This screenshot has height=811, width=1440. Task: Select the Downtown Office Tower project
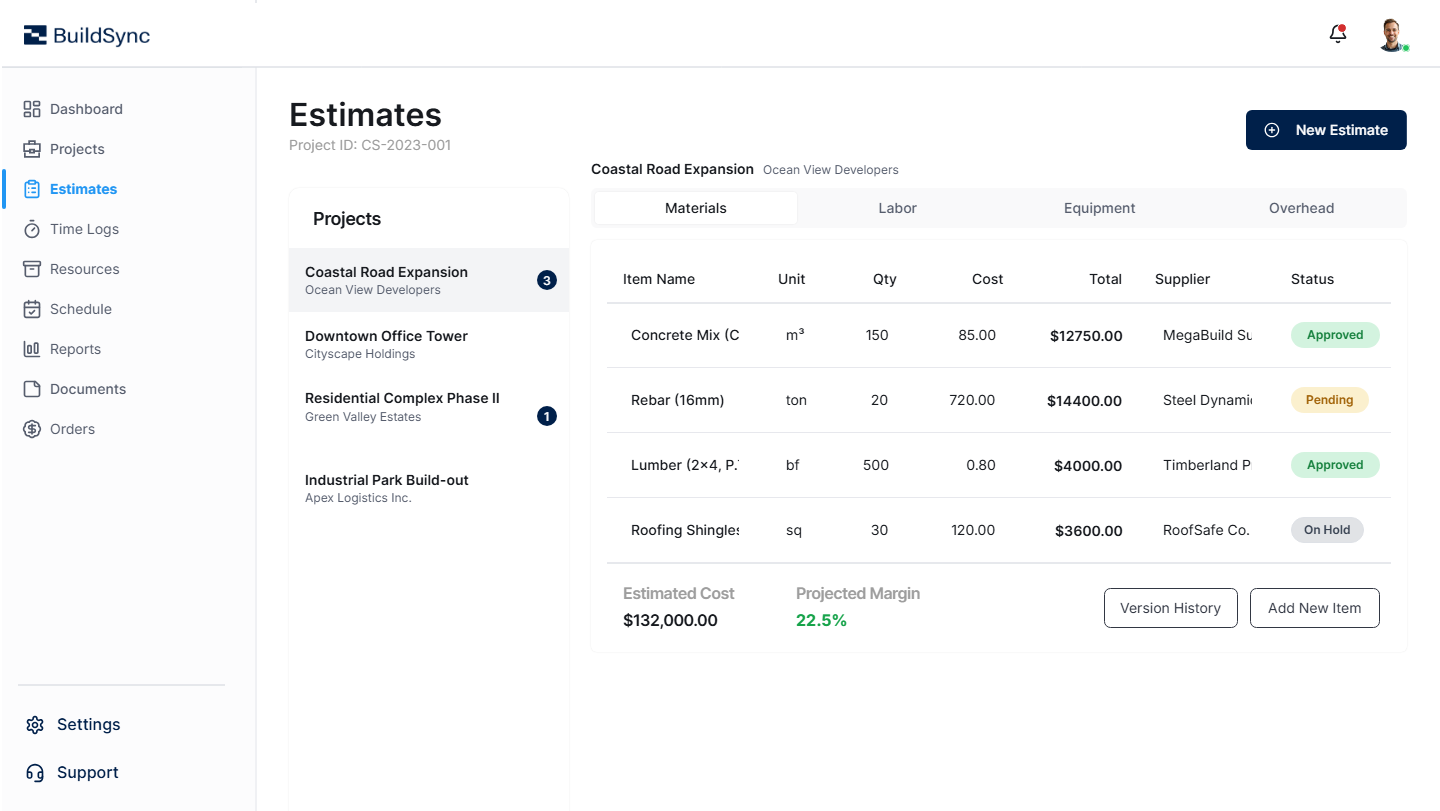click(428, 344)
